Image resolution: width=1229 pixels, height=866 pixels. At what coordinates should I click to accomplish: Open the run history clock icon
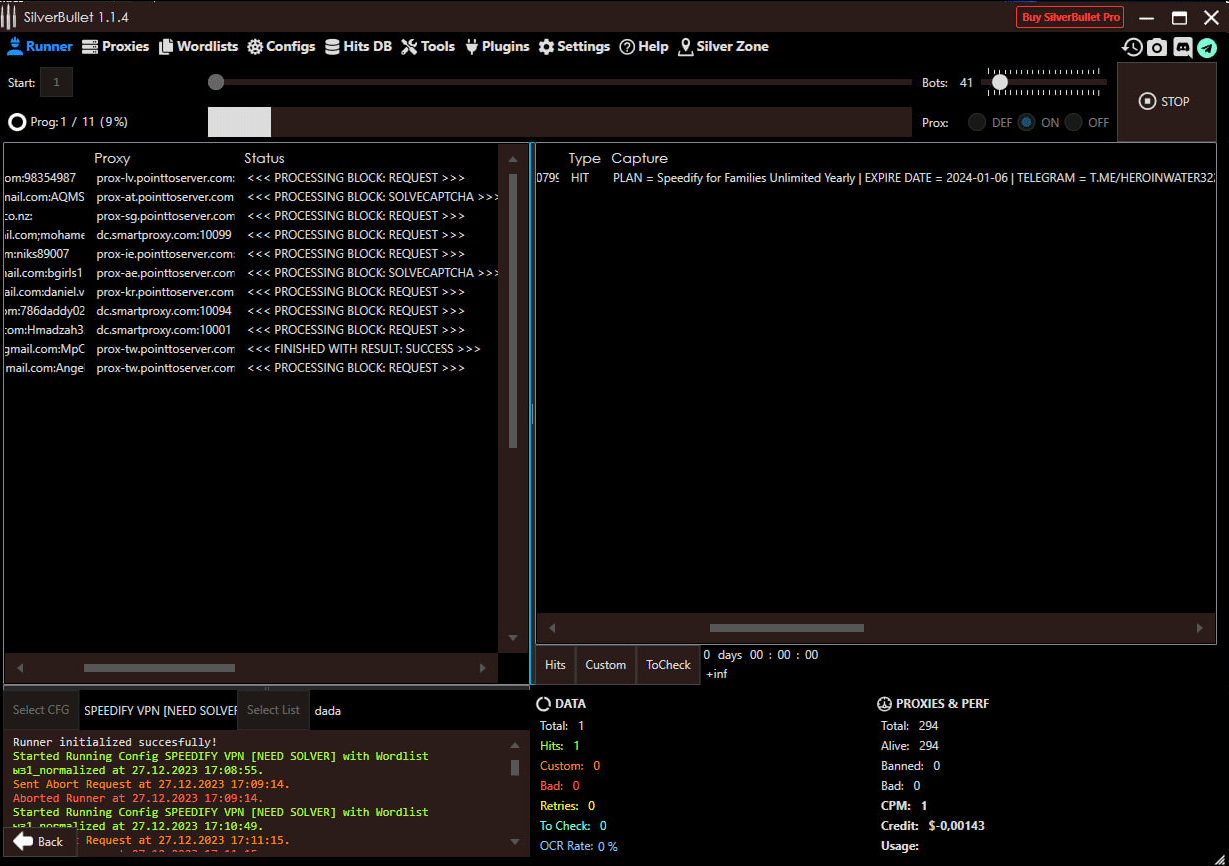click(1132, 47)
